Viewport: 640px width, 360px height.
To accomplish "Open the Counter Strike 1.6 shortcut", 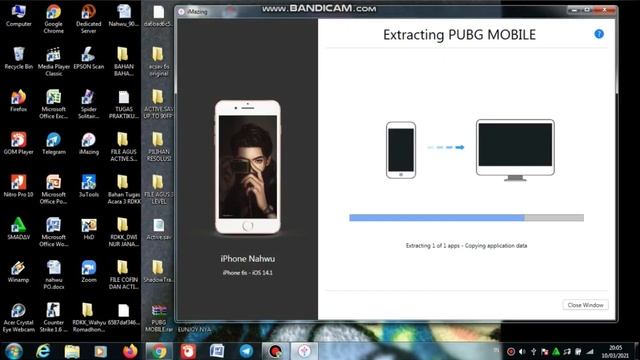I will [x=53, y=318].
